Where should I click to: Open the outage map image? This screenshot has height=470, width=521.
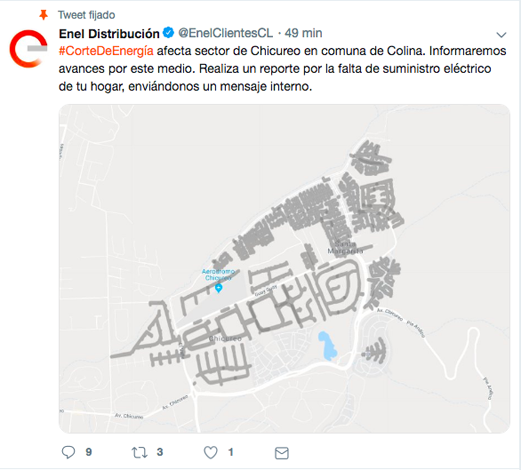point(284,269)
